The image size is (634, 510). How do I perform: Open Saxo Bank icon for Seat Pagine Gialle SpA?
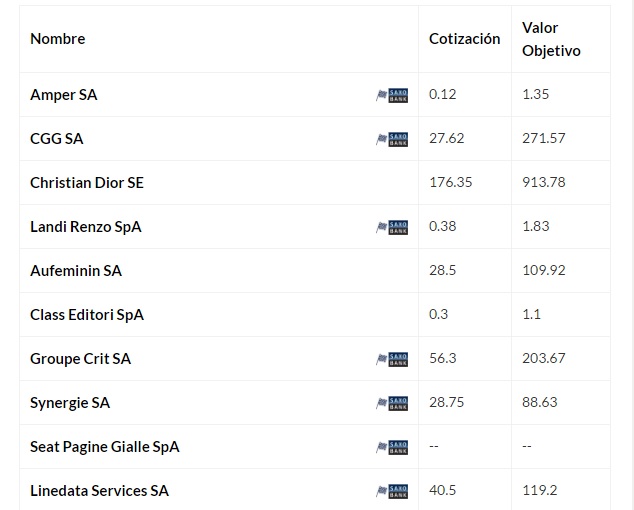[392, 447]
